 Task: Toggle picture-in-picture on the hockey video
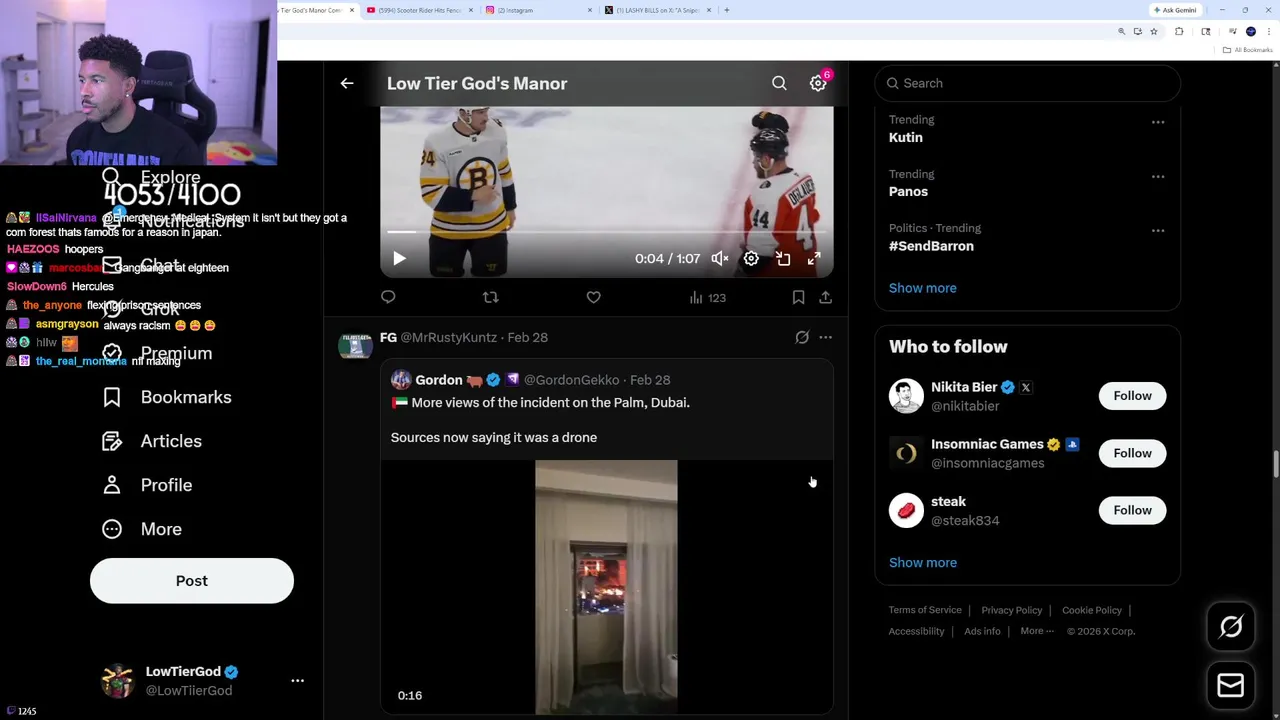tap(783, 259)
